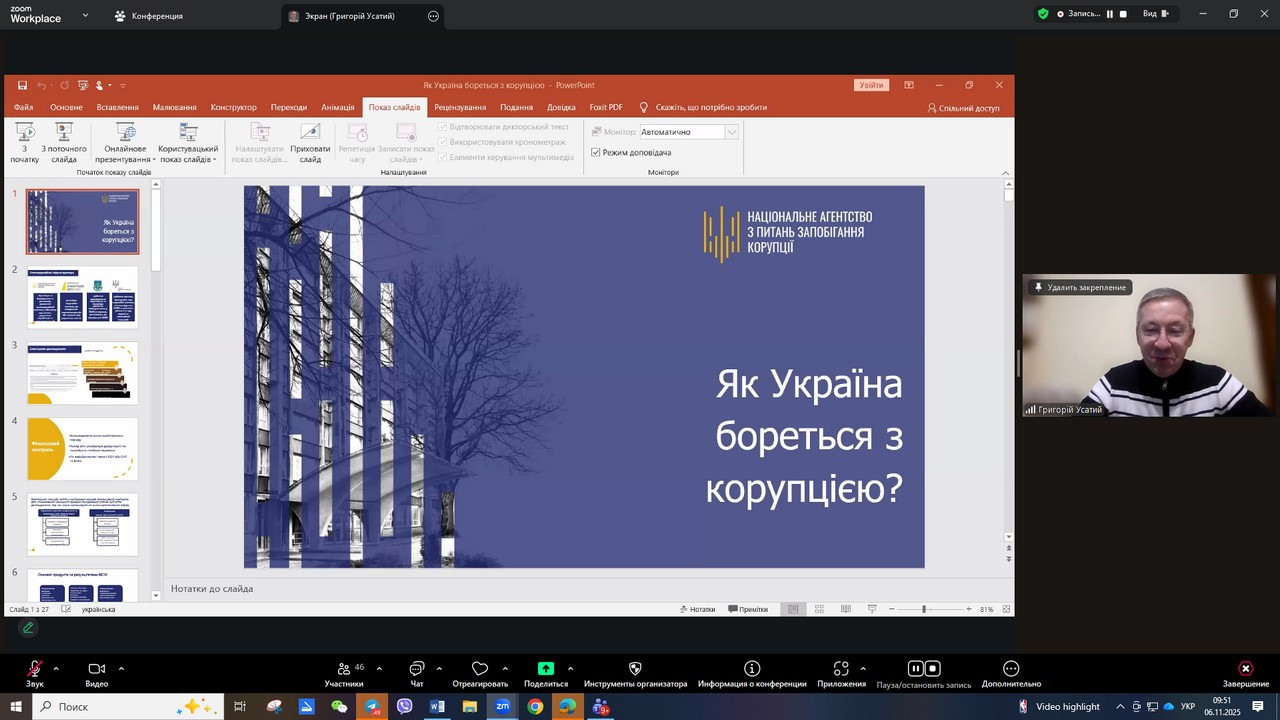1280x720 pixels.
Task: Expand the Монітор Автоматично dropdown
Action: pos(731,132)
